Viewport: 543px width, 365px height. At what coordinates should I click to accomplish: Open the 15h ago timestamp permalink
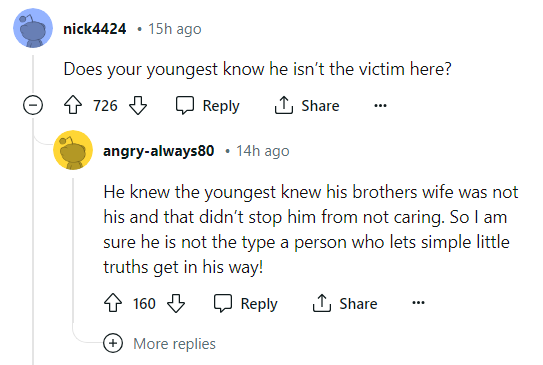point(175,29)
